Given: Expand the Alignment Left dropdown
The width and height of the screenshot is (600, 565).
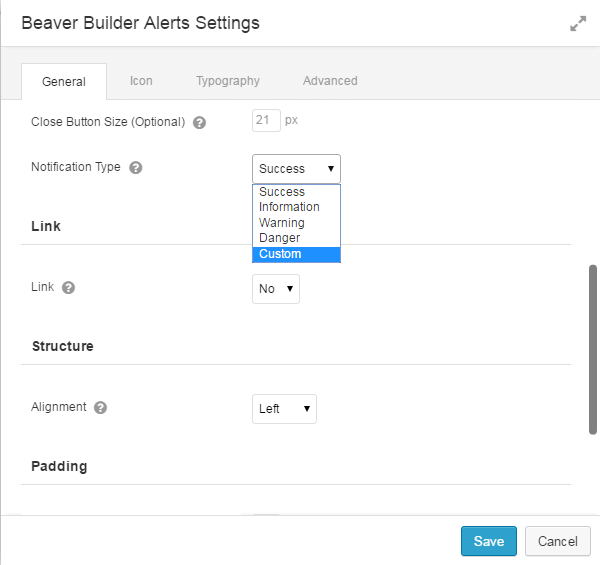Looking at the screenshot, I should point(284,409).
